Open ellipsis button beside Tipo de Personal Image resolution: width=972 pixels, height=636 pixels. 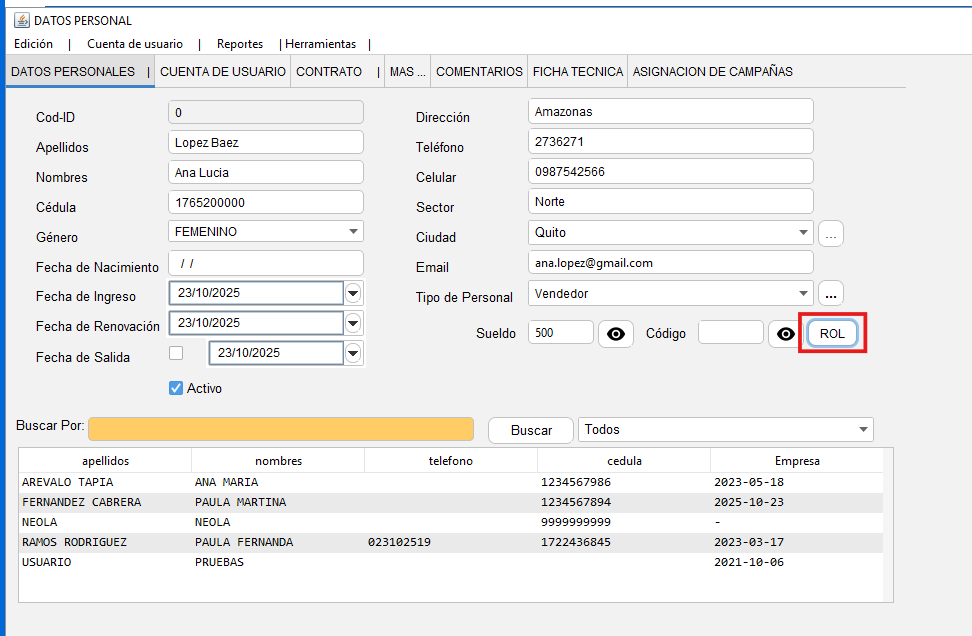pos(831,294)
